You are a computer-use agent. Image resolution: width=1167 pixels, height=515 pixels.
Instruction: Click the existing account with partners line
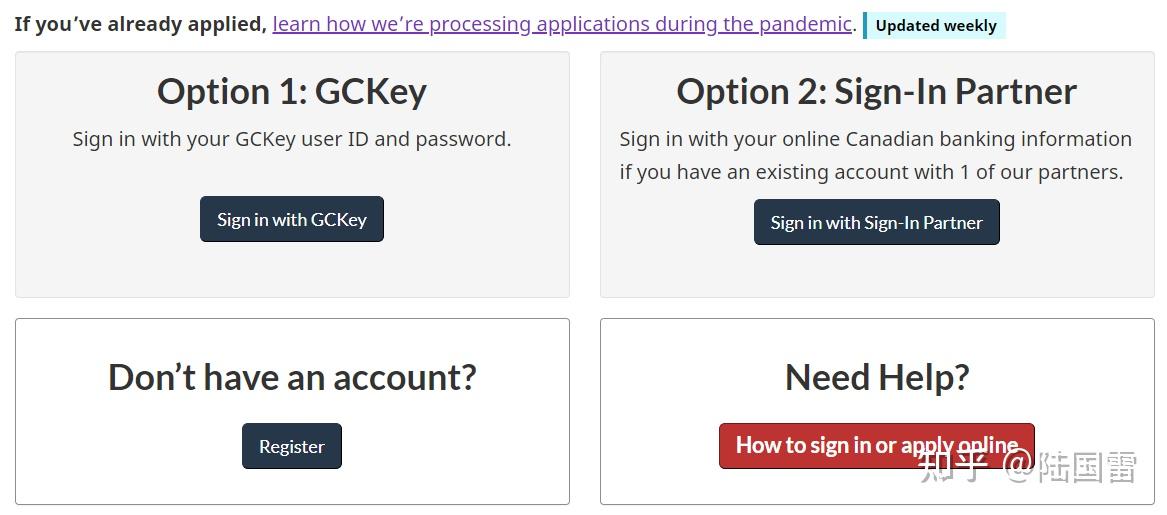[x=871, y=172]
